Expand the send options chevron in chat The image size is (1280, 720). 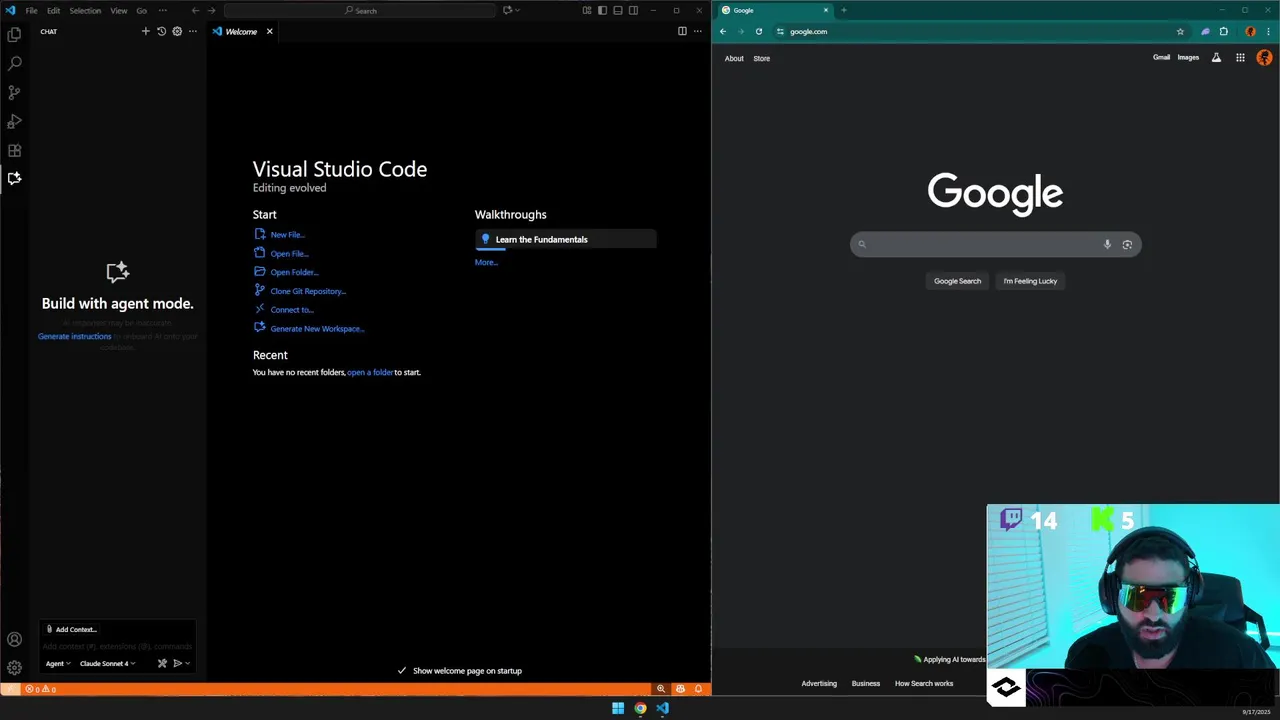pyautogui.click(x=187, y=663)
